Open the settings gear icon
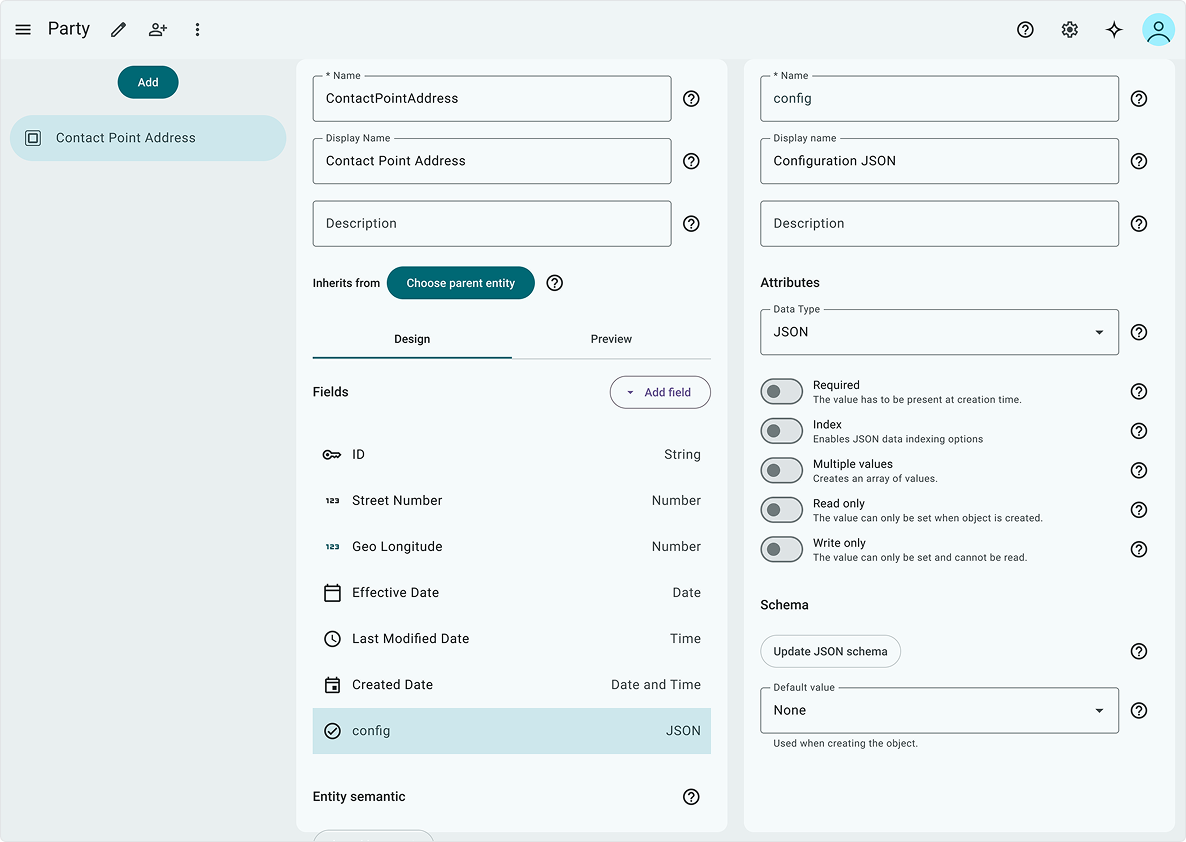1186x842 pixels. (1070, 30)
